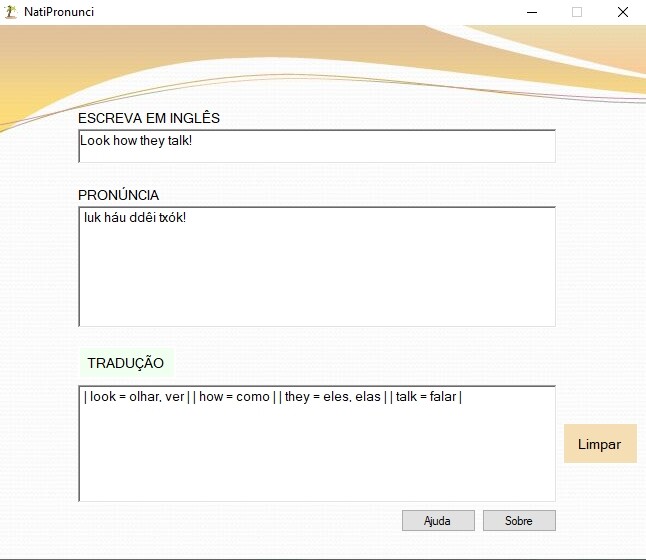Click empty area inside the Pronúncia text box
This screenshot has width=646, height=560.
tap(316, 280)
